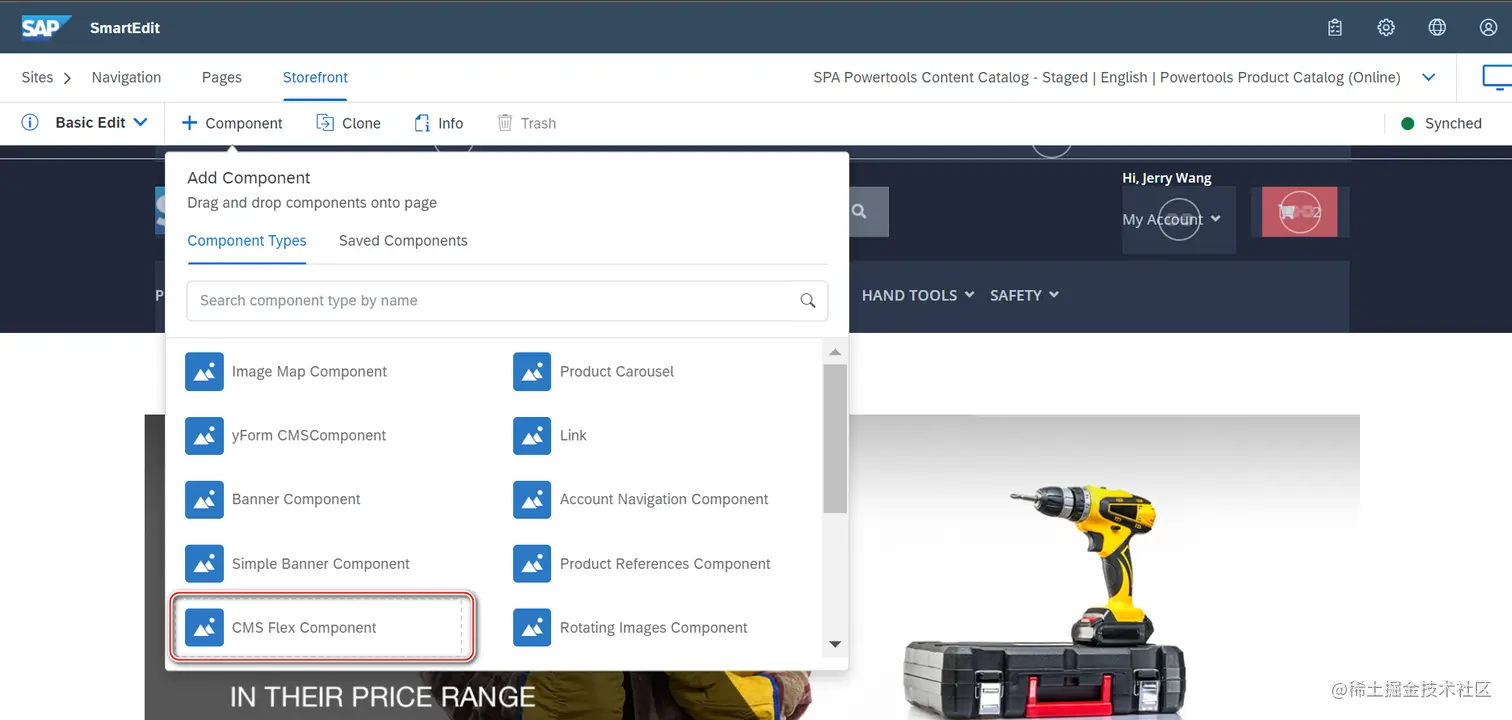Image resolution: width=1512 pixels, height=720 pixels.
Task: Open the settings gear icon
Action: [x=1386, y=28]
